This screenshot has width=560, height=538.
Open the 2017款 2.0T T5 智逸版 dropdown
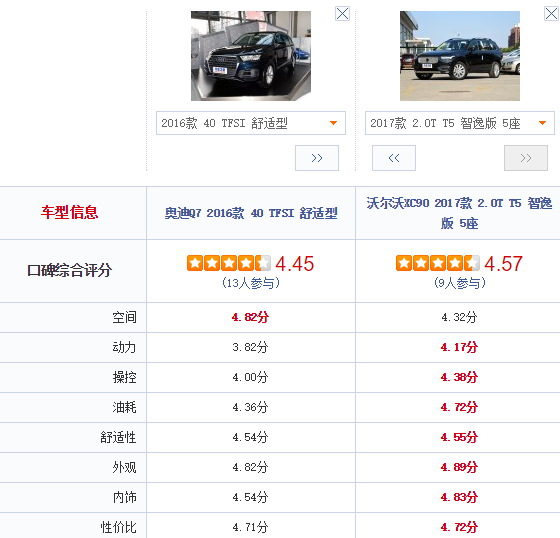tap(460, 123)
